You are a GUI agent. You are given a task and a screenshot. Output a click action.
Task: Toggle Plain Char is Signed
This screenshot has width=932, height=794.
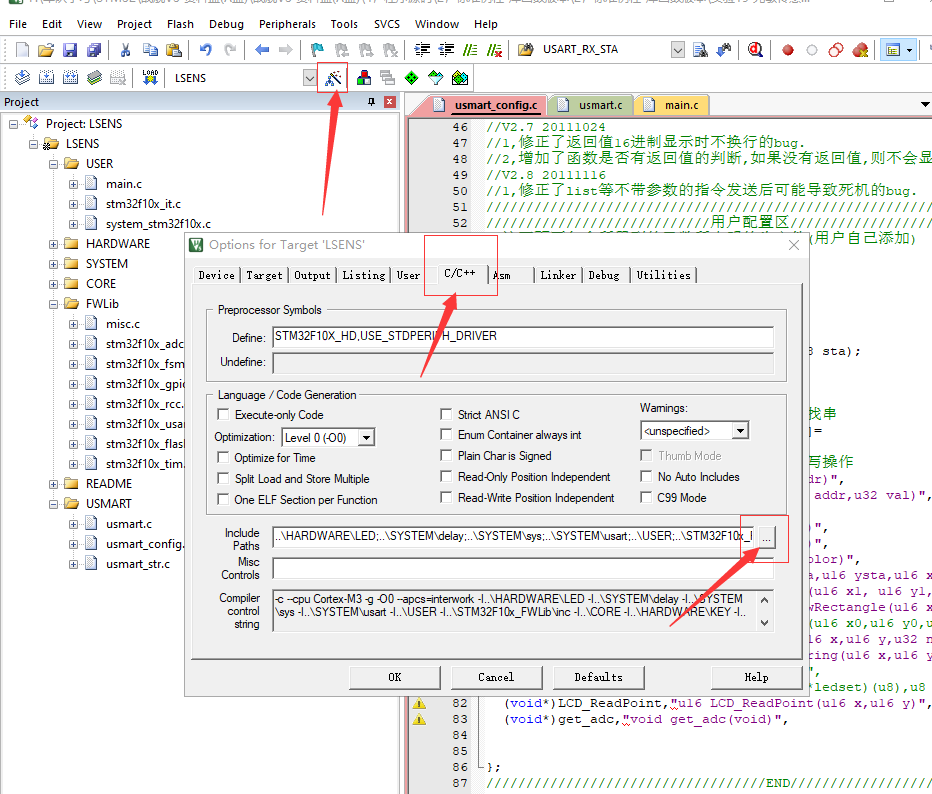(446, 455)
